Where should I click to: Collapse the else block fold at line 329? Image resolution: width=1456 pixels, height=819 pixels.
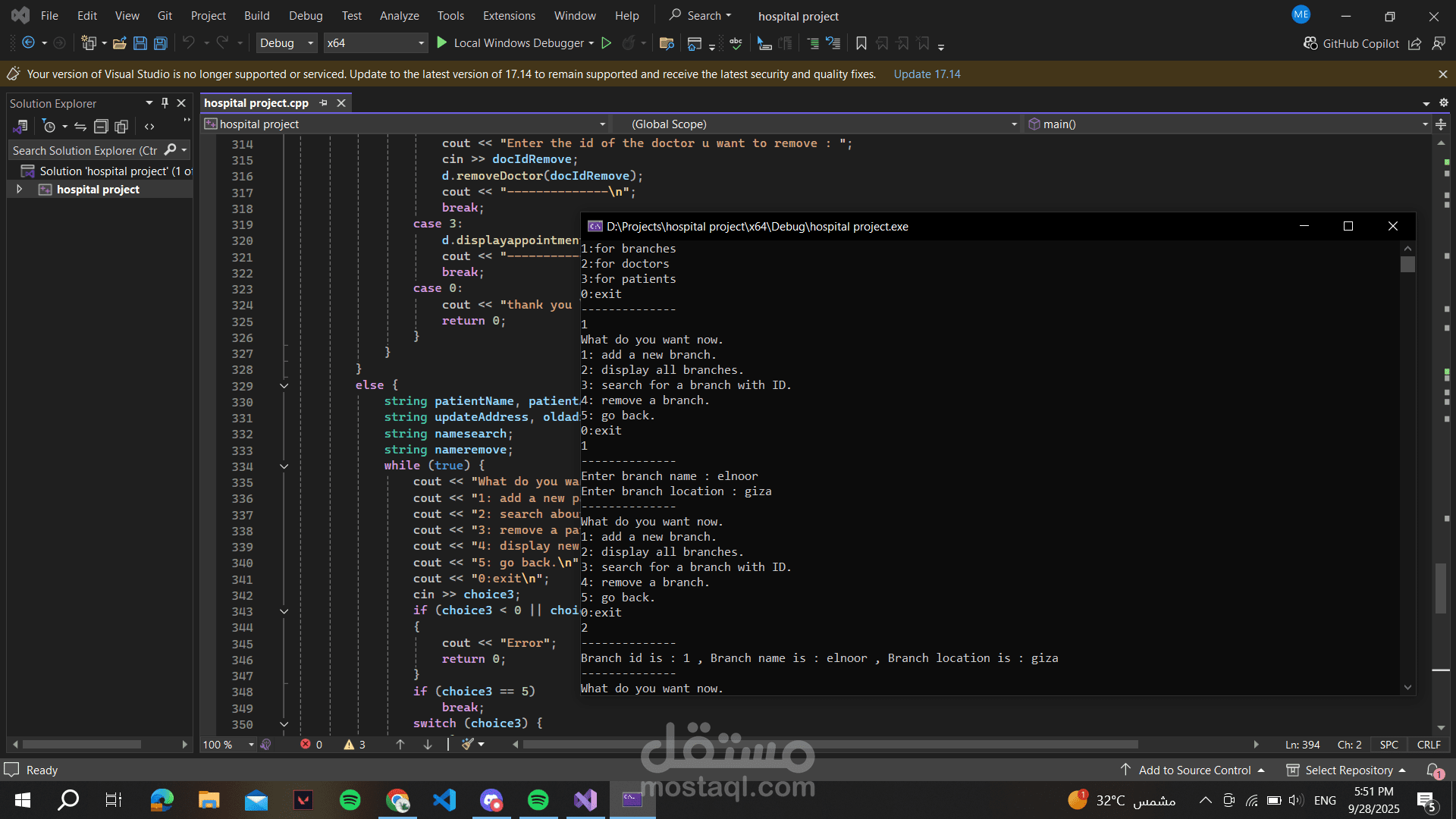click(x=284, y=386)
